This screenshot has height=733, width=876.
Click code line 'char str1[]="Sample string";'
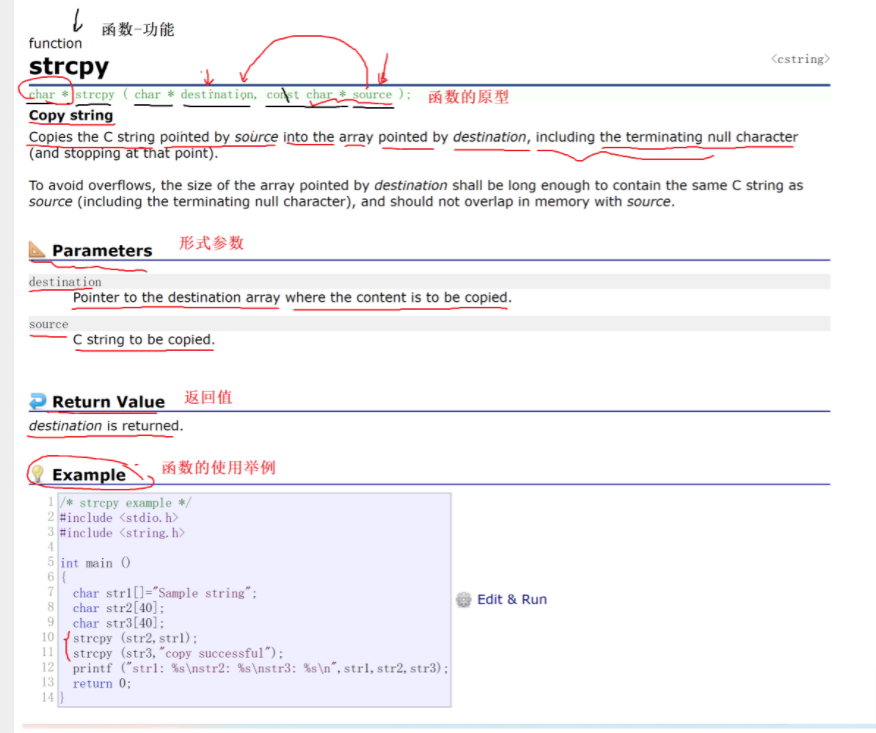pyautogui.click(x=165, y=593)
